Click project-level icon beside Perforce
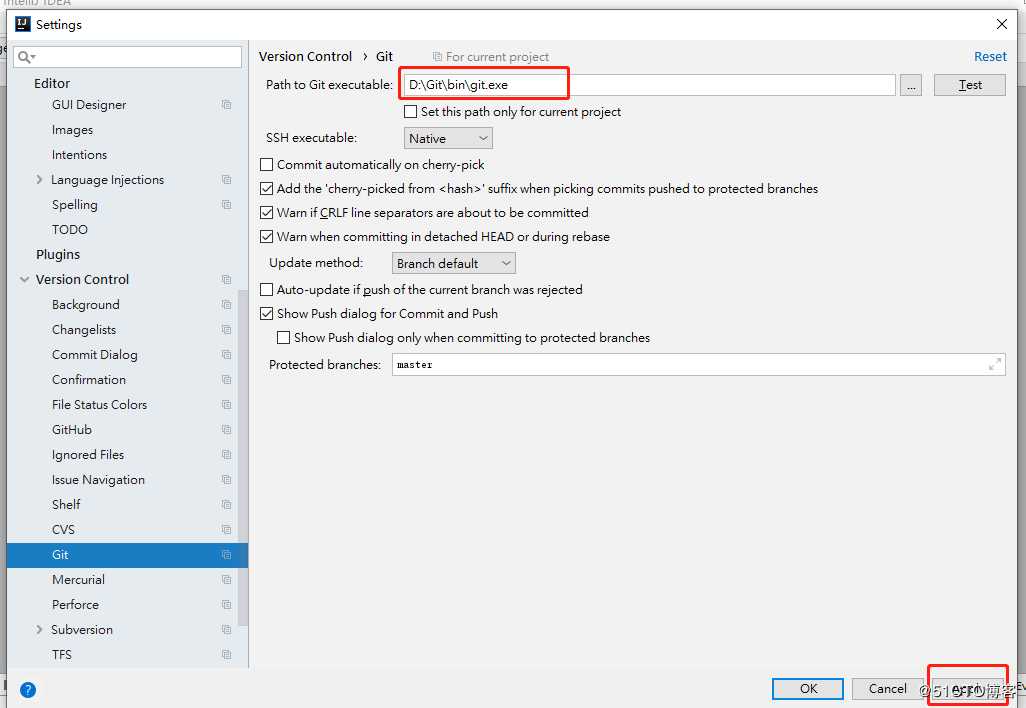The image size is (1026, 708). [226, 605]
